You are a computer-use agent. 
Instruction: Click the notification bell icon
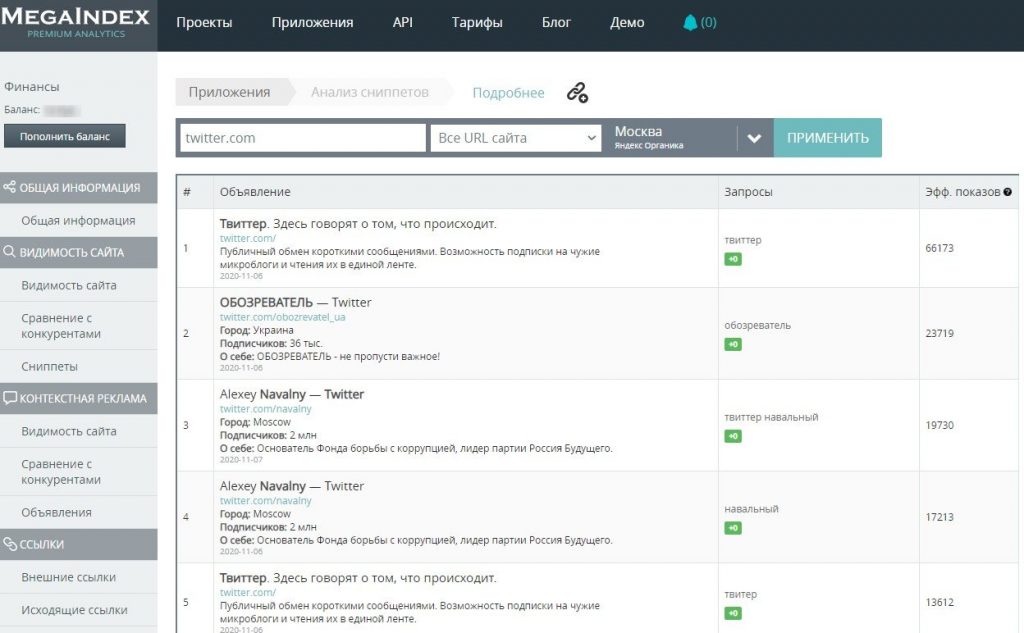click(690, 23)
